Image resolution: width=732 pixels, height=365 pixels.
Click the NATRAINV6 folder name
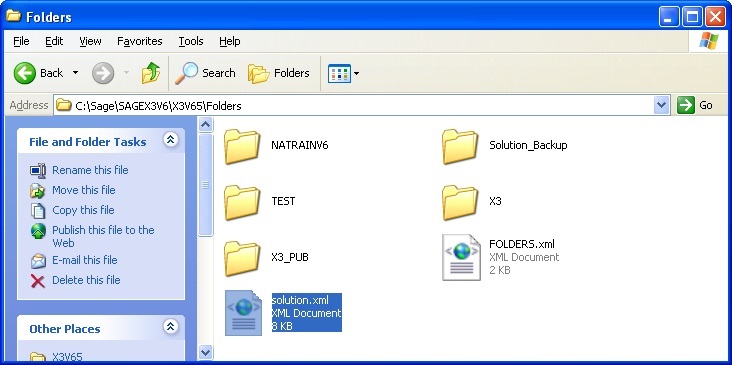[x=300, y=145]
